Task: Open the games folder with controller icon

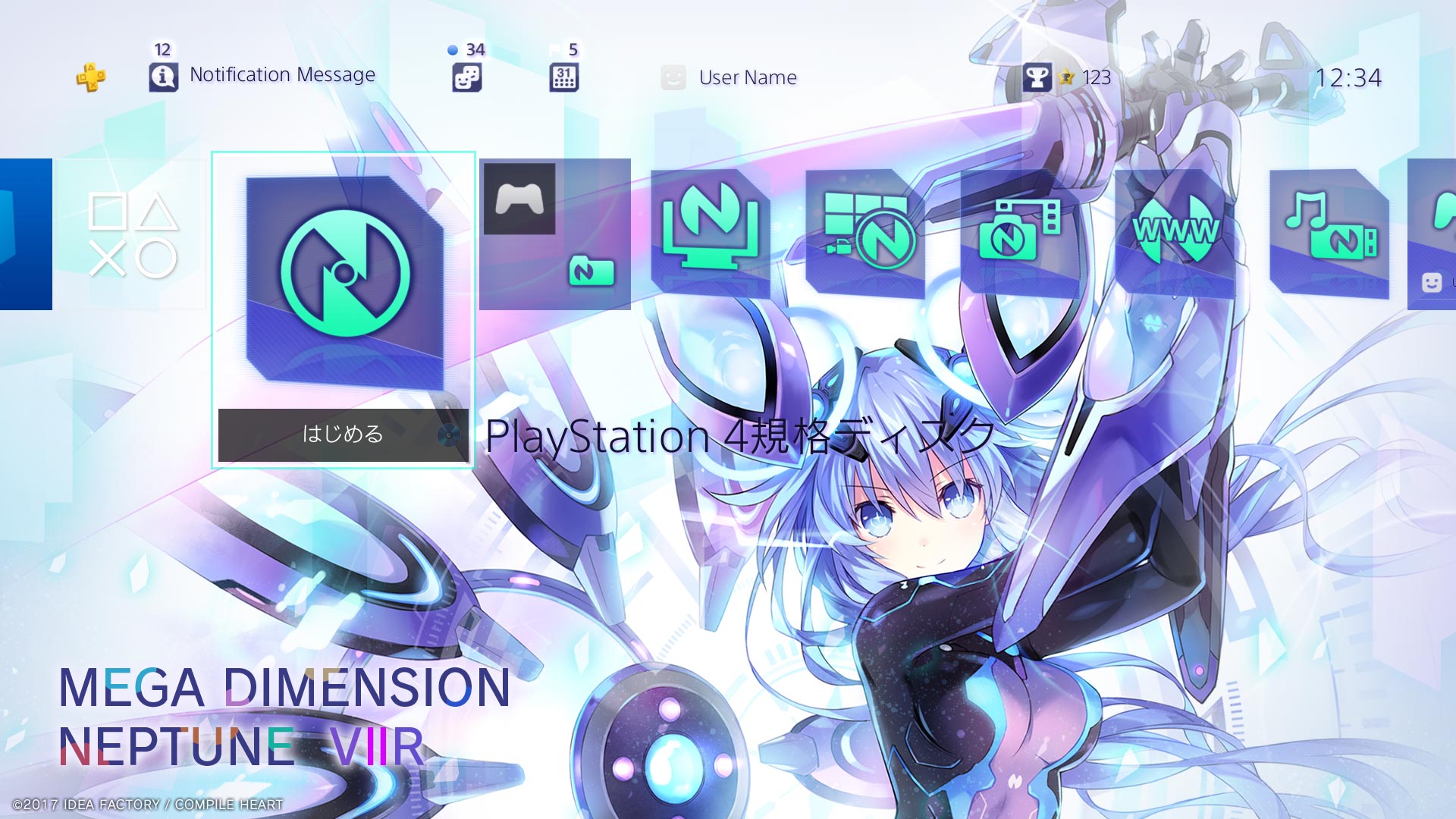Action: click(555, 234)
